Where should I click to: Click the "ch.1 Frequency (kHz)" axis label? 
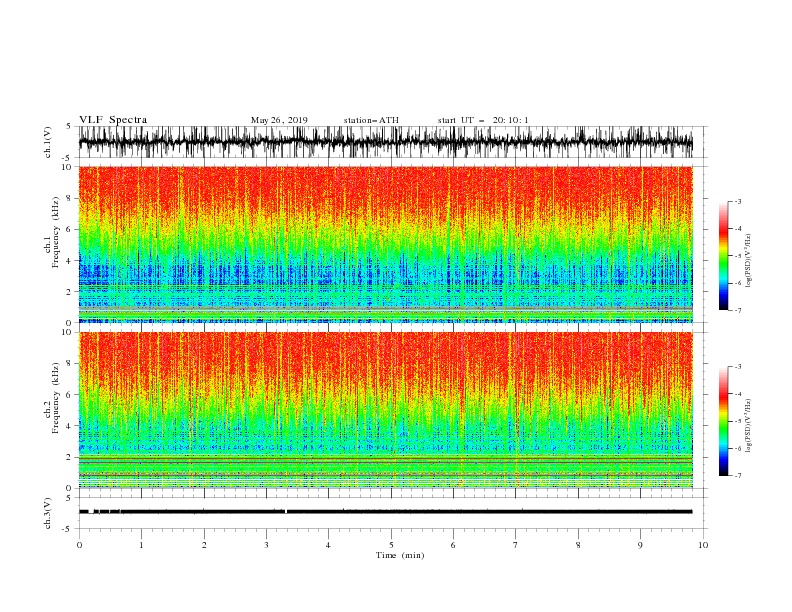(x=51, y=232)
